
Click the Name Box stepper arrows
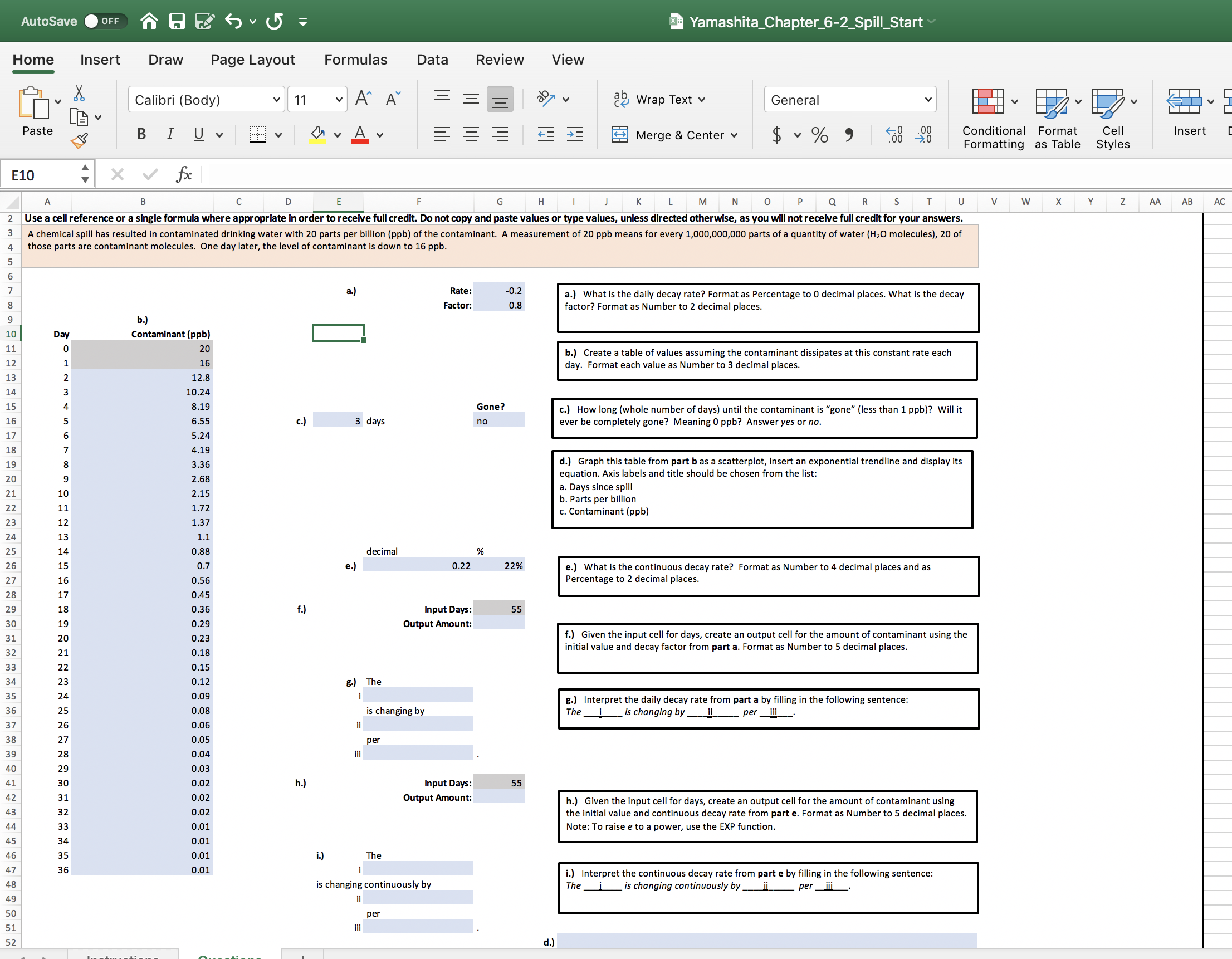tap(85, 174)
